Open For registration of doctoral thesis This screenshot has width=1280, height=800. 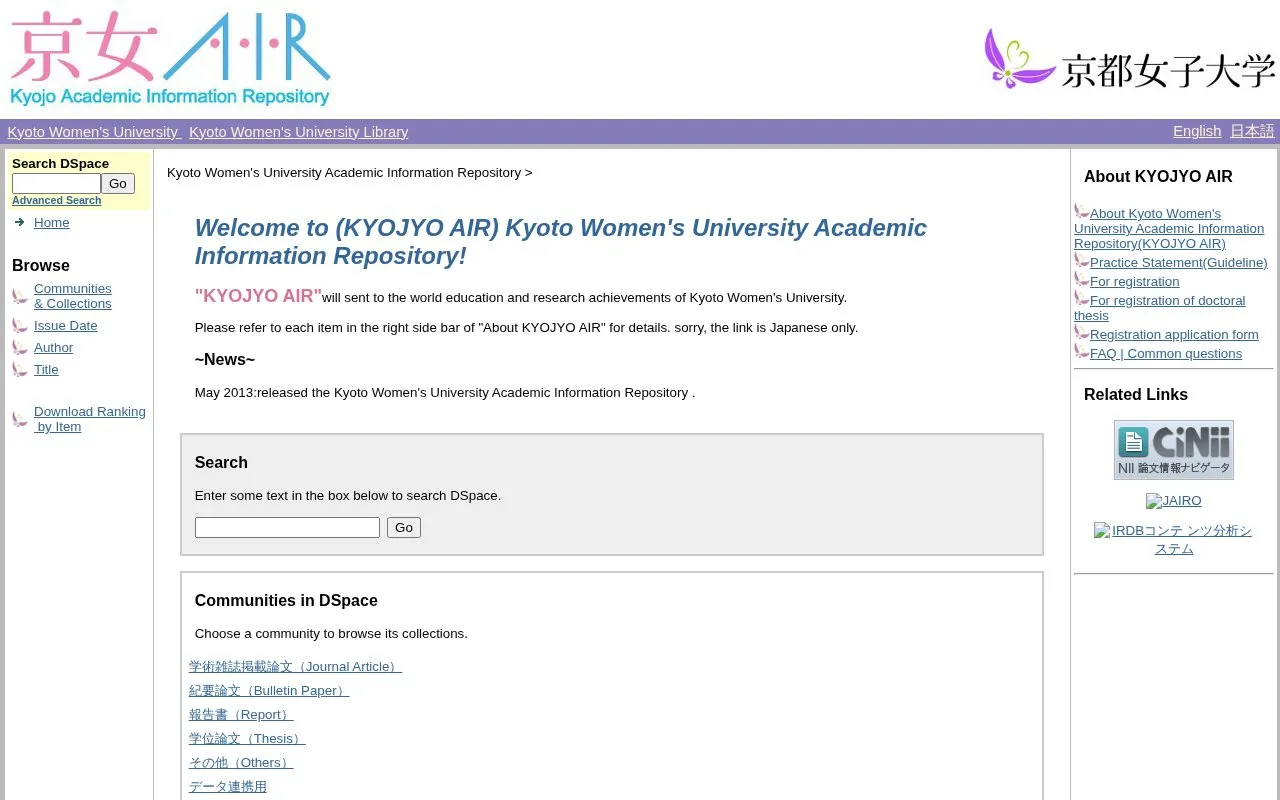[x=1160, y=308]
